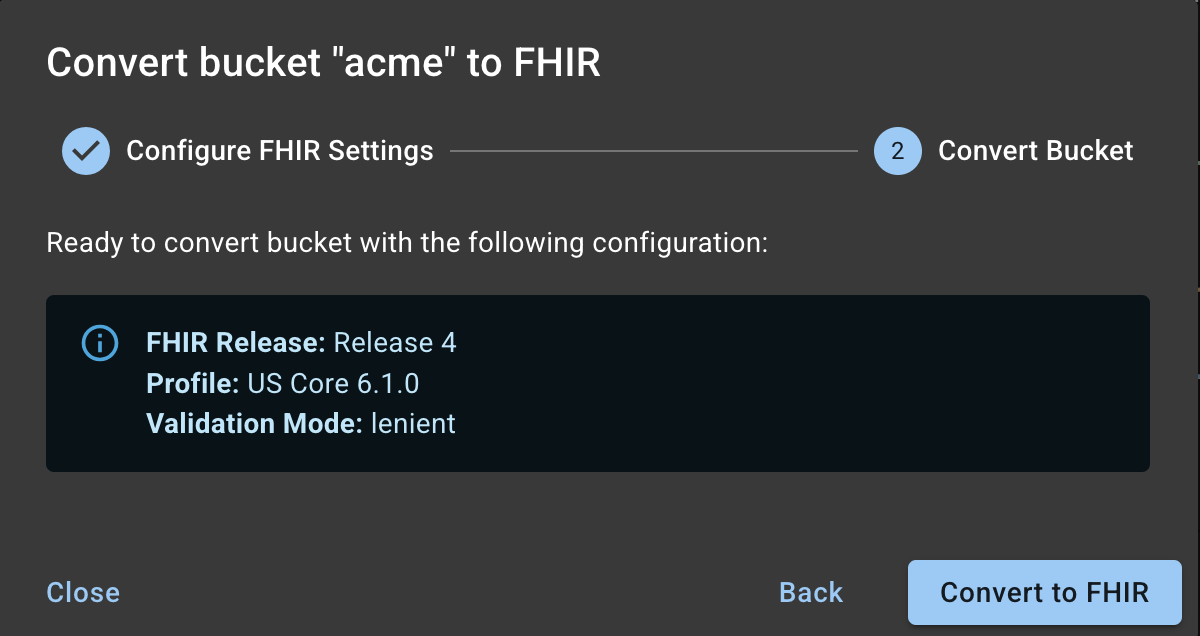Click the numbered circle for the conversion step
Image resolution: width=1200 pixels, height=636 pixels.
(897, 150)
